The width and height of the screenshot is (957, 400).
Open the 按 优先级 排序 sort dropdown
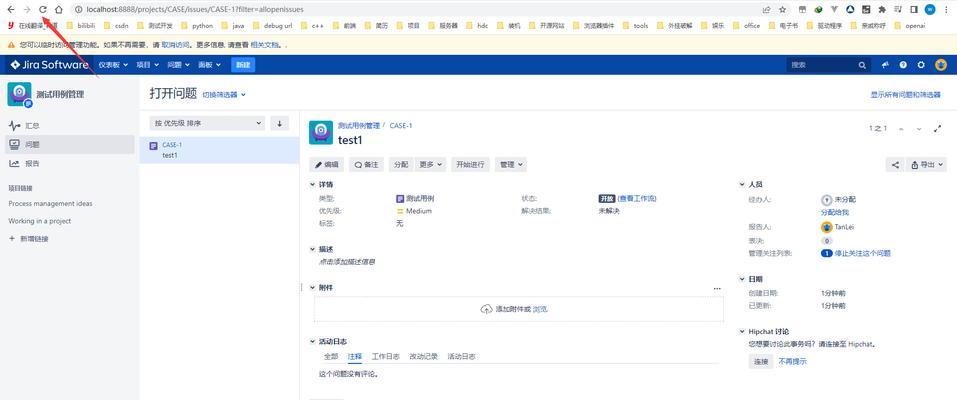point(207,123)
